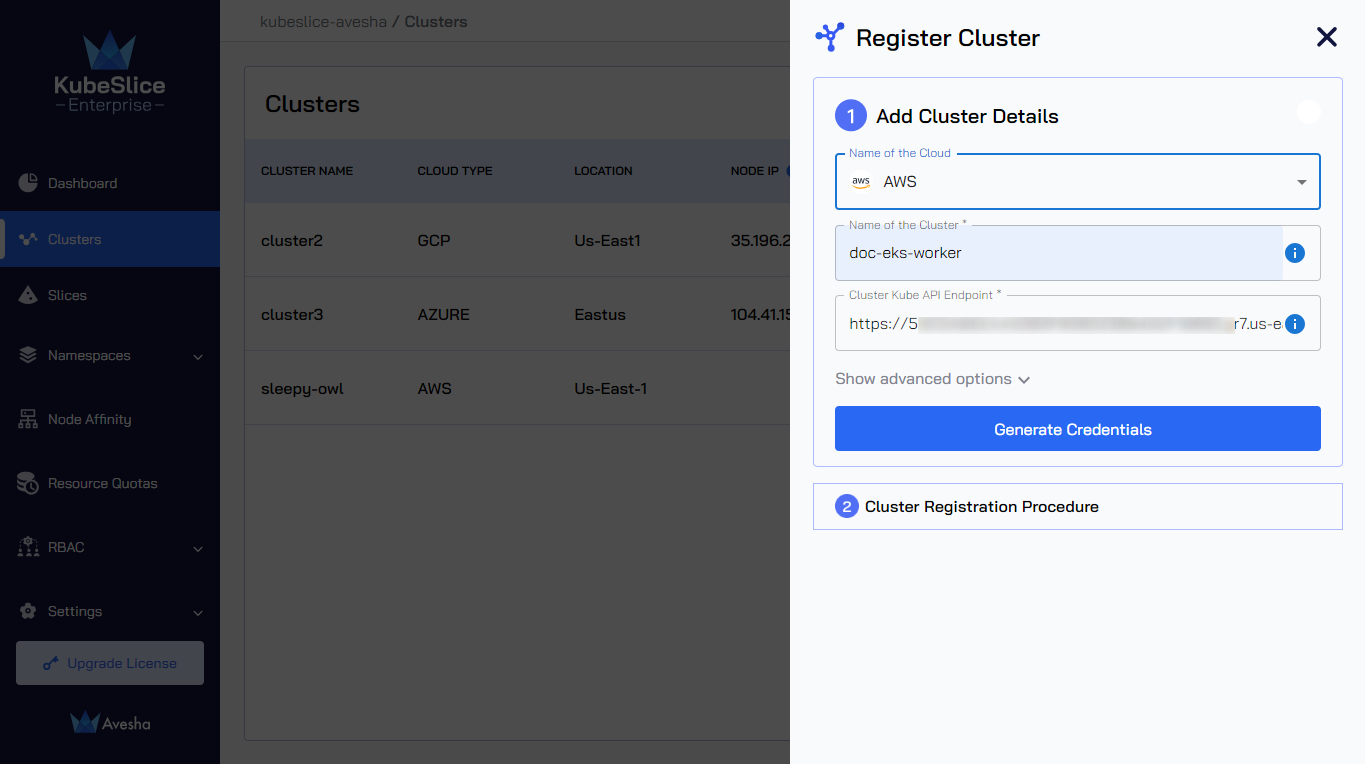Open the Dashboard sidebar item
This screenshot has width=1365, height=764.
(110, 183)
